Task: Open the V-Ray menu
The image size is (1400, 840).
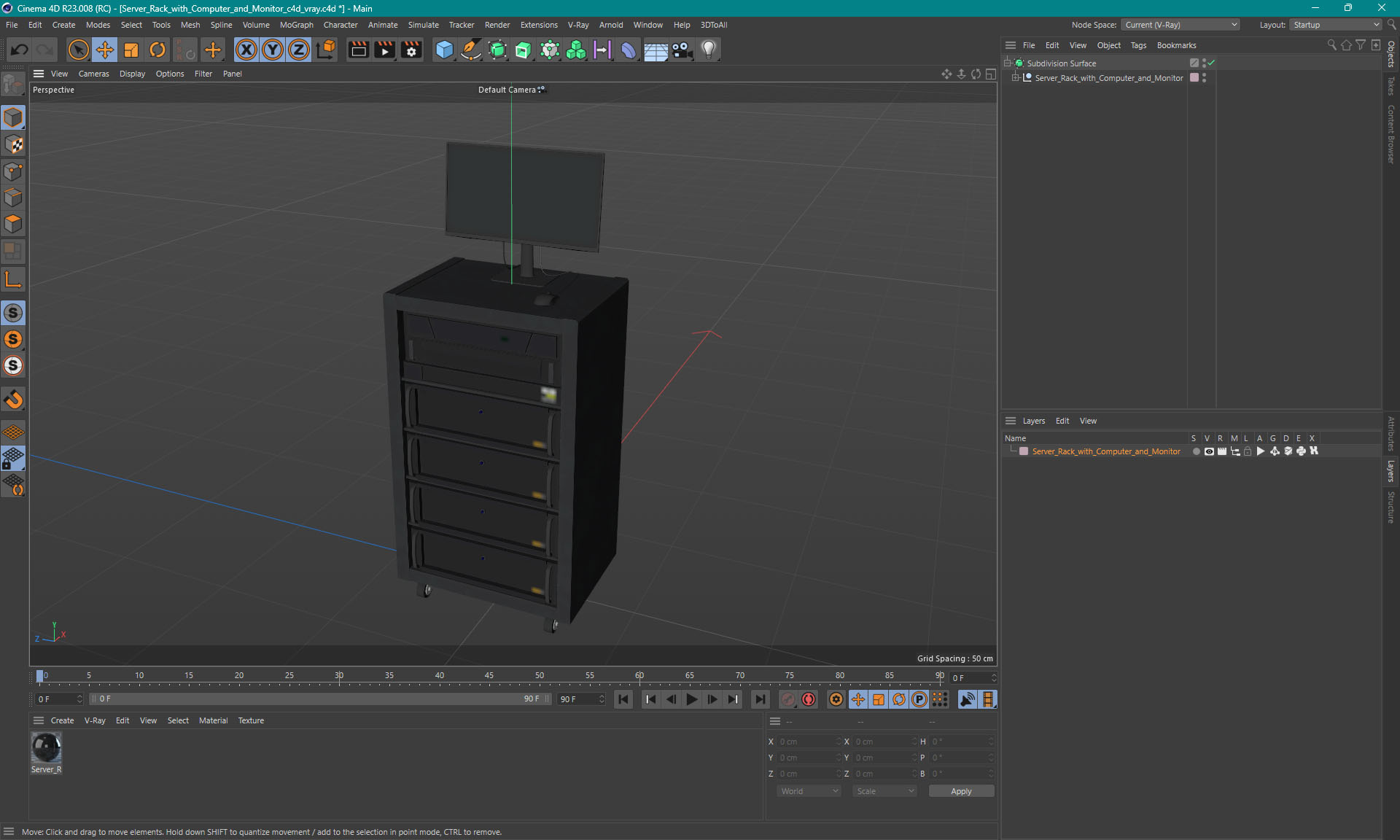Action: pos(578,25)
